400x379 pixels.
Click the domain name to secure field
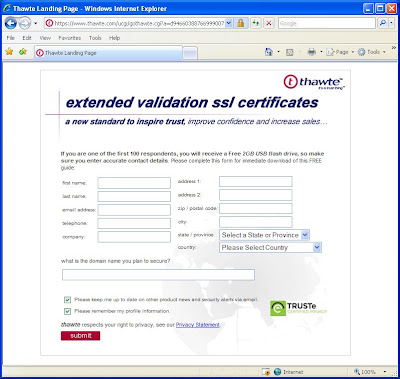point(158,275)
